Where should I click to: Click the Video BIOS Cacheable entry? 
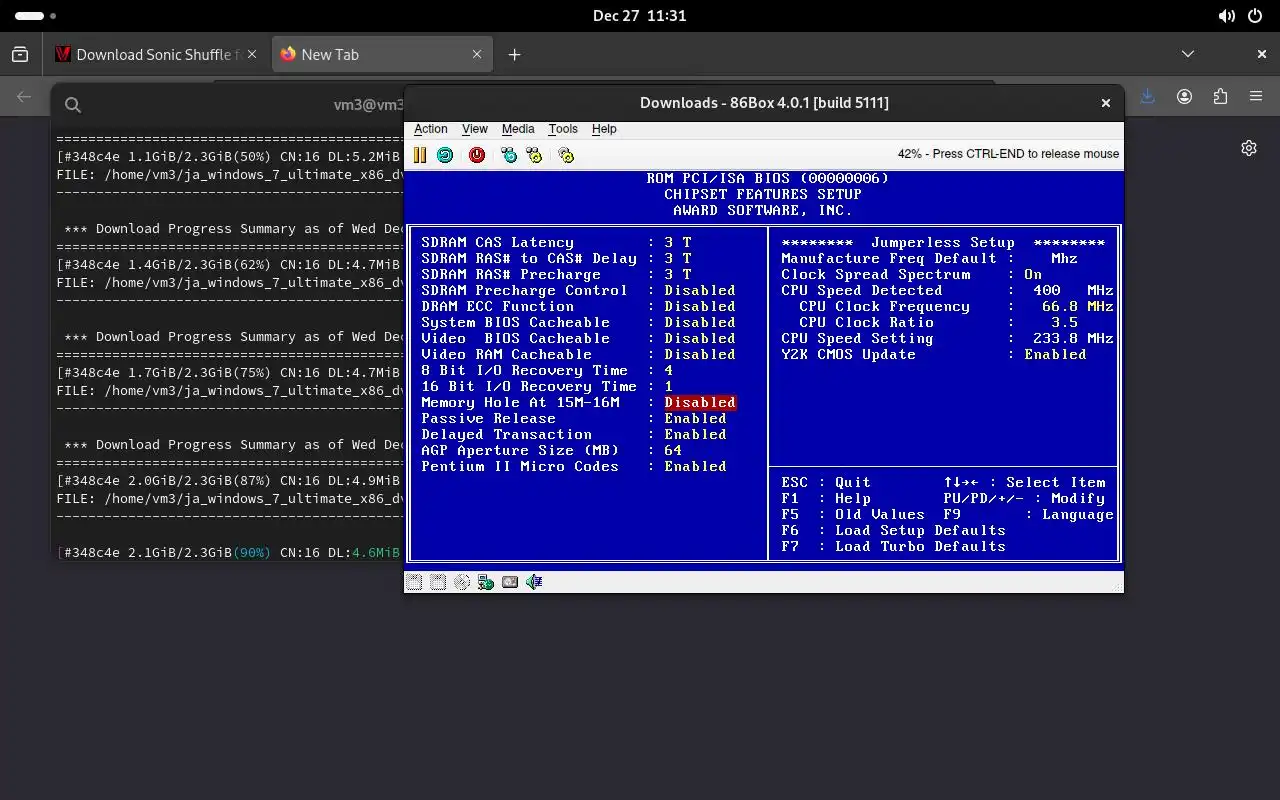(x=578, y=339)
